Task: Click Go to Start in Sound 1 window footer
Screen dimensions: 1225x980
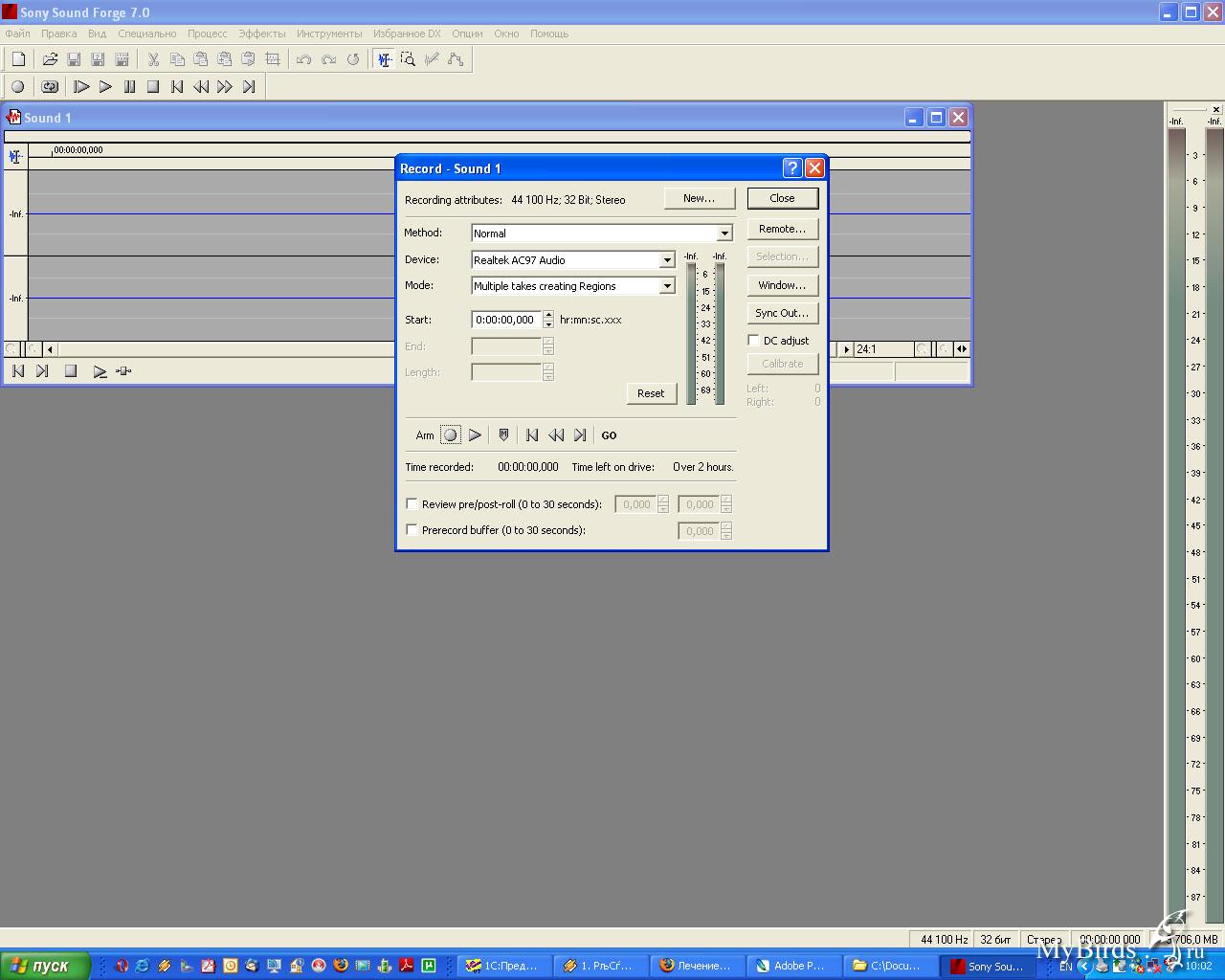Action: tap(18, 371)
